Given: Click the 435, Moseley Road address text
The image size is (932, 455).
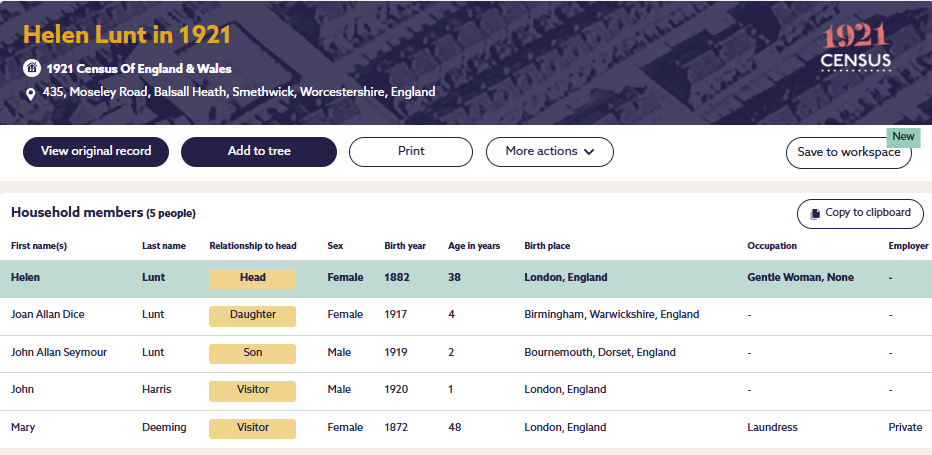Looking at the screenshot, I should pyautogui.click(x=239, y=92).
